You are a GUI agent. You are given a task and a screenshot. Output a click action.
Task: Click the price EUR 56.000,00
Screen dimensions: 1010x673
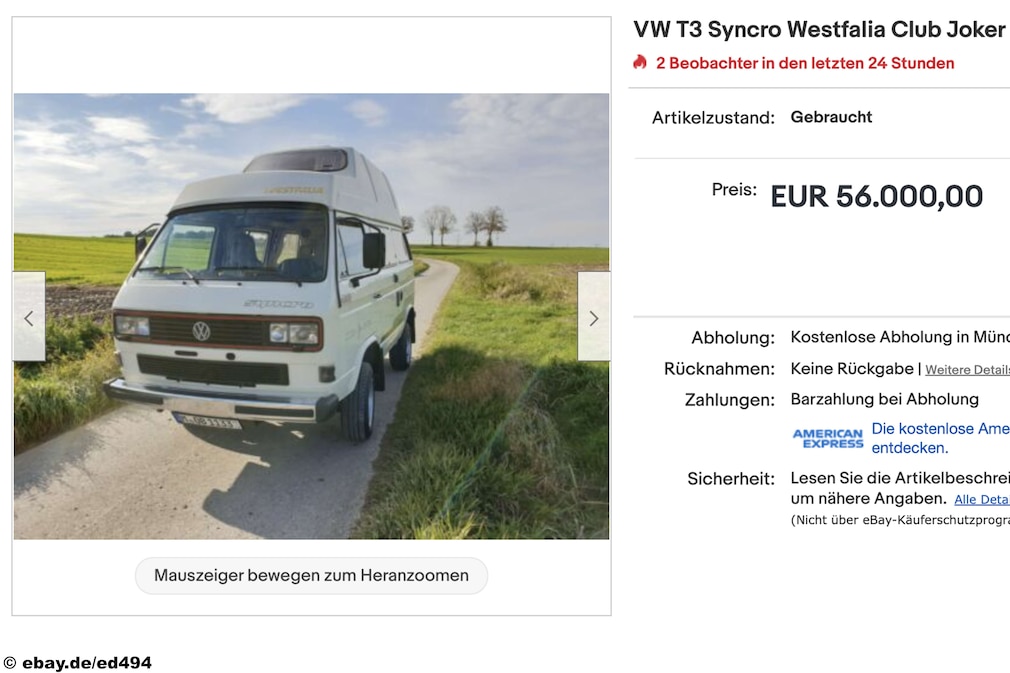pyautogui.click(x=877, y=196)
